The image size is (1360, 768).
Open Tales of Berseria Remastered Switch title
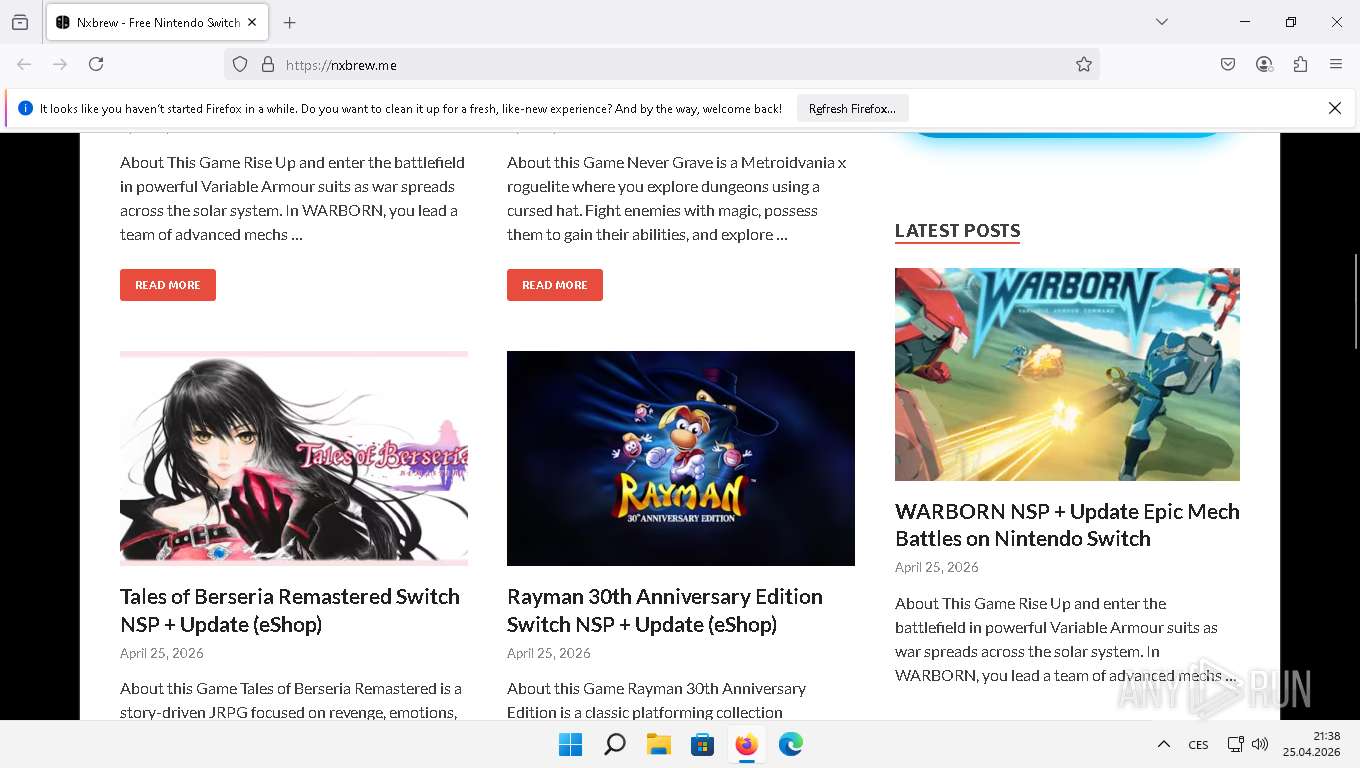tap(290, 610)
